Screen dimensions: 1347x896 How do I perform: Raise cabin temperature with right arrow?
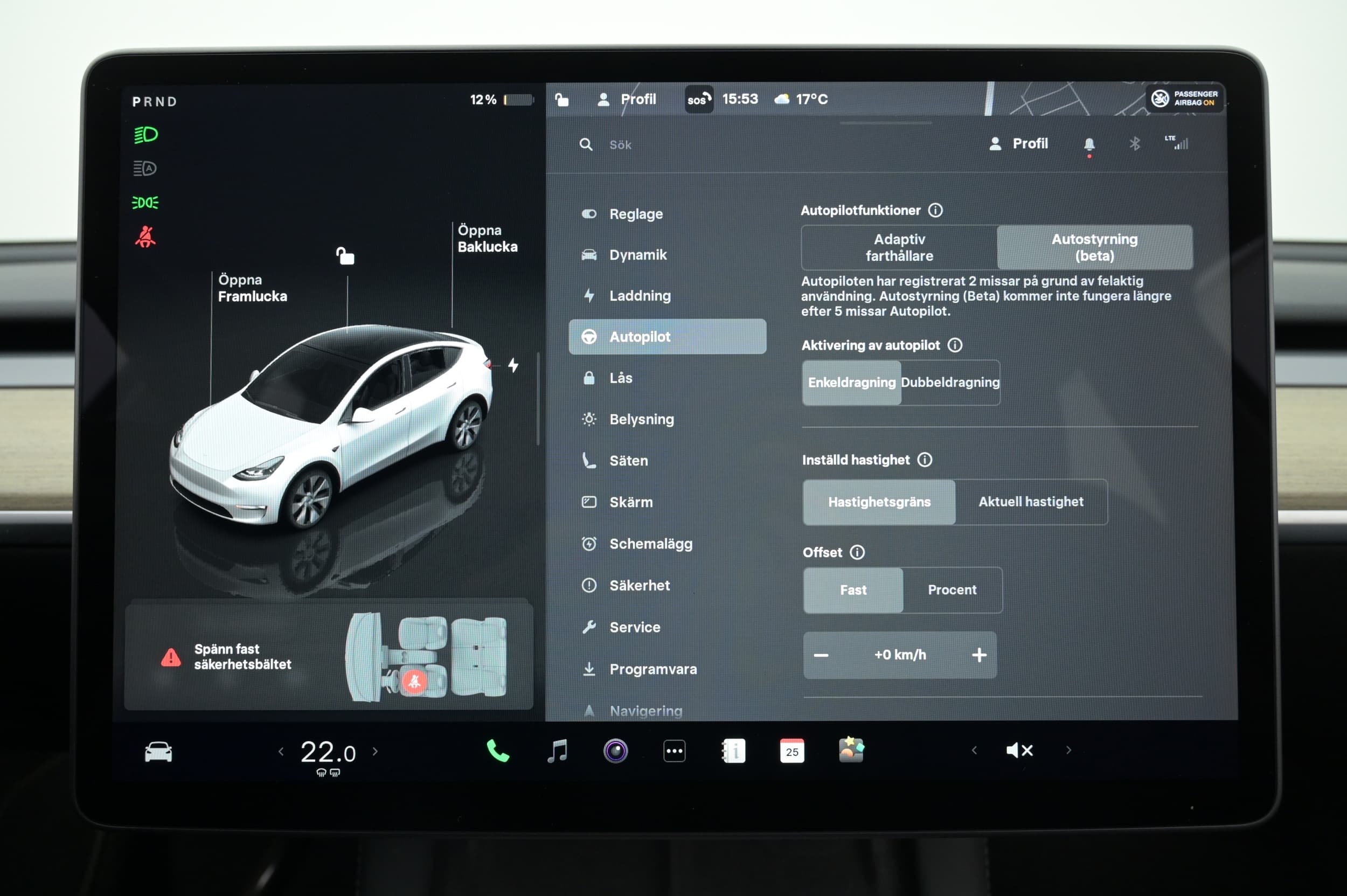[375, 752]
